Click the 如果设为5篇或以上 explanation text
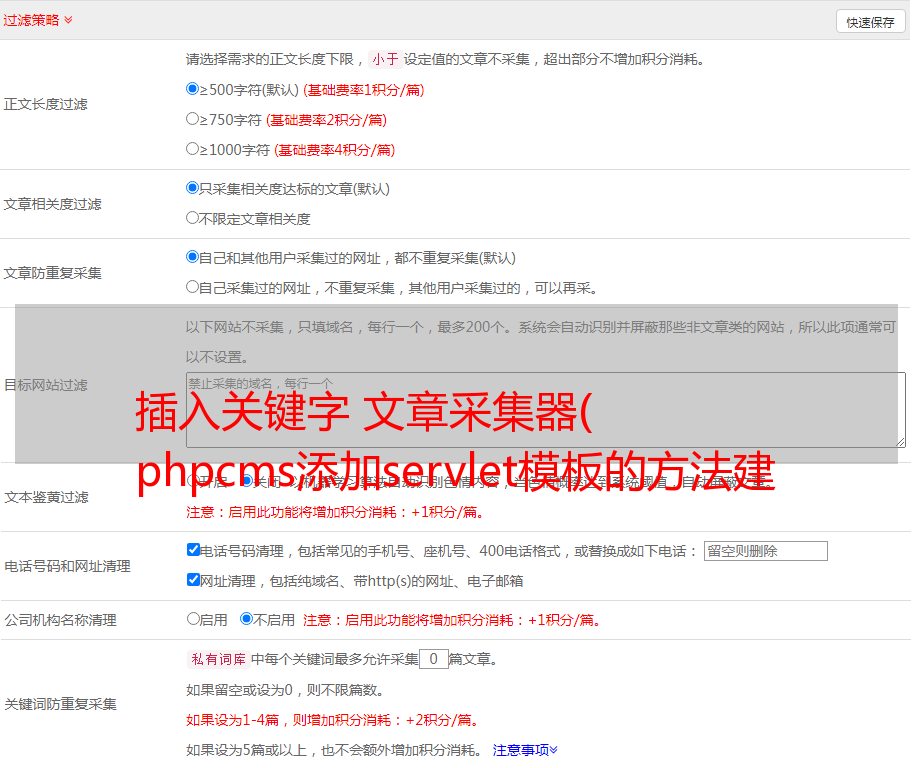This screenshot has height=768, width=912. (334, 750)
